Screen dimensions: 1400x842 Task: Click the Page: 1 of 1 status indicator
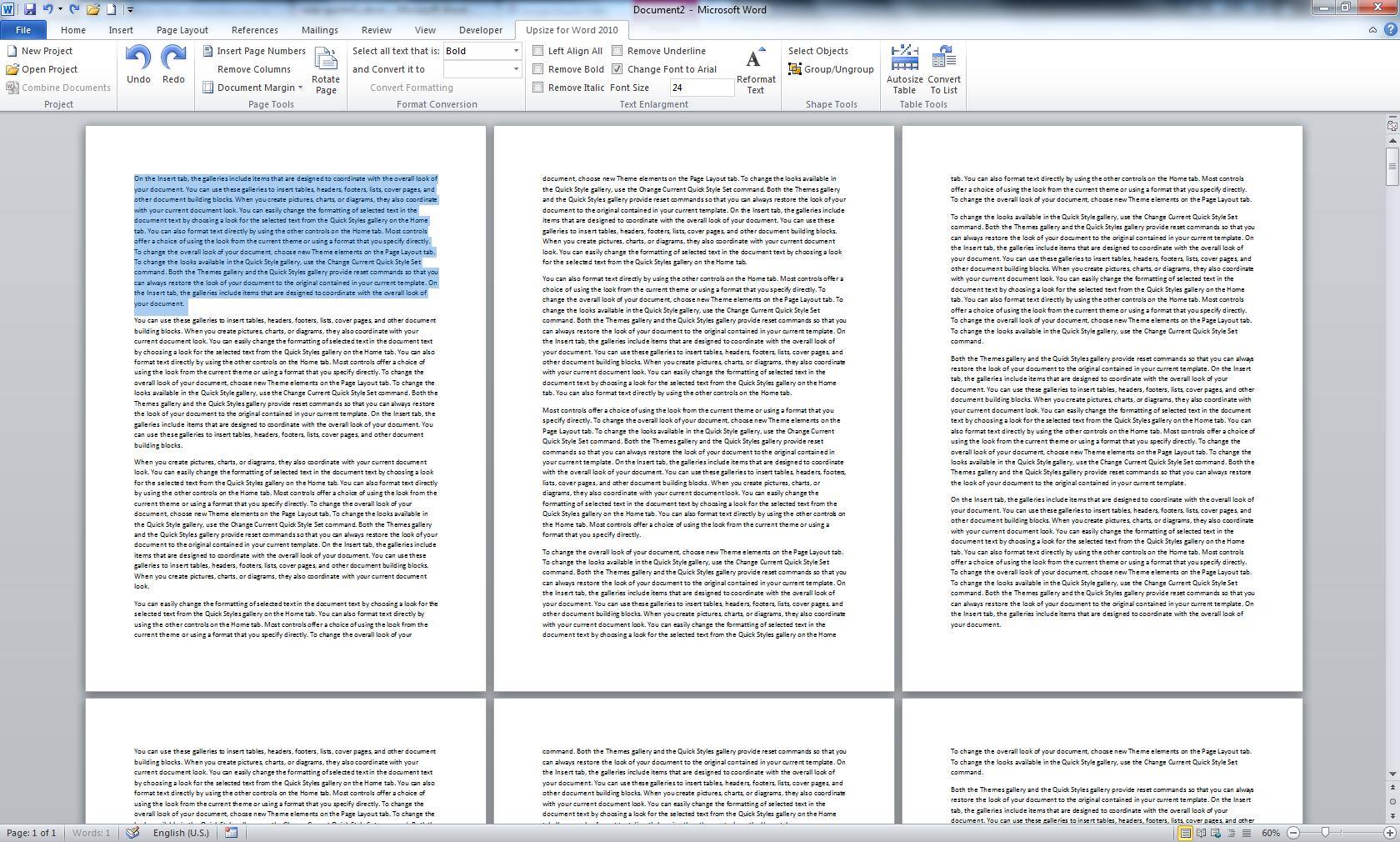point(31,833)
